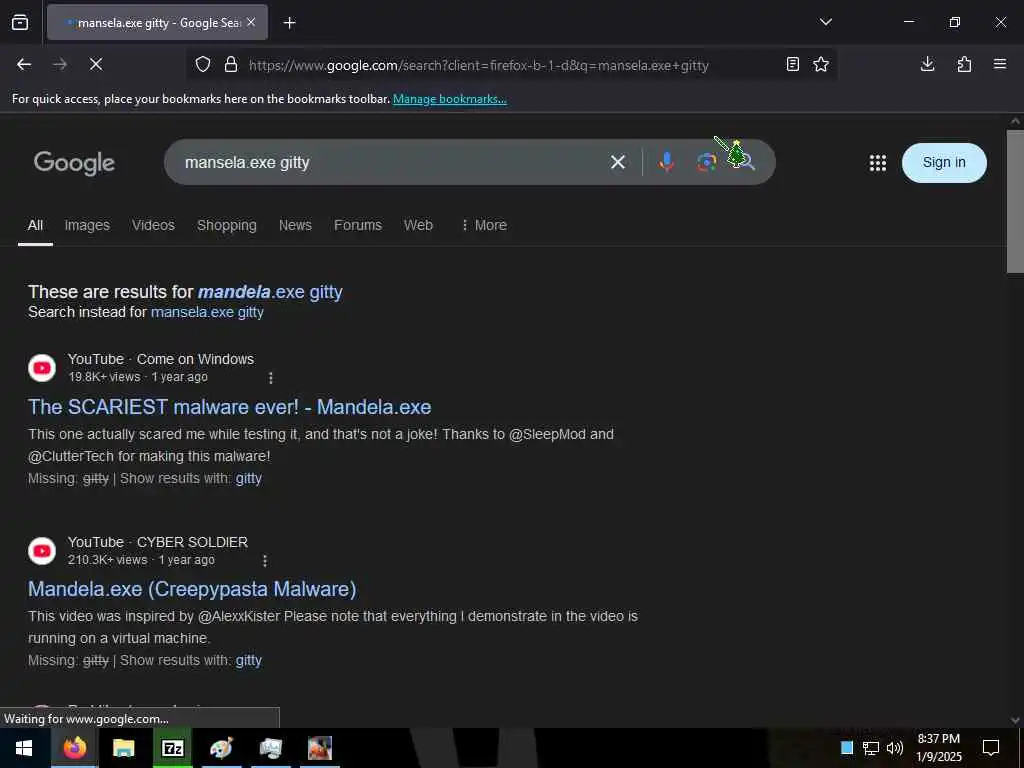1024x768 pixels.
Task: Open Firefox application menu
Action: [x=1000, y=64]
